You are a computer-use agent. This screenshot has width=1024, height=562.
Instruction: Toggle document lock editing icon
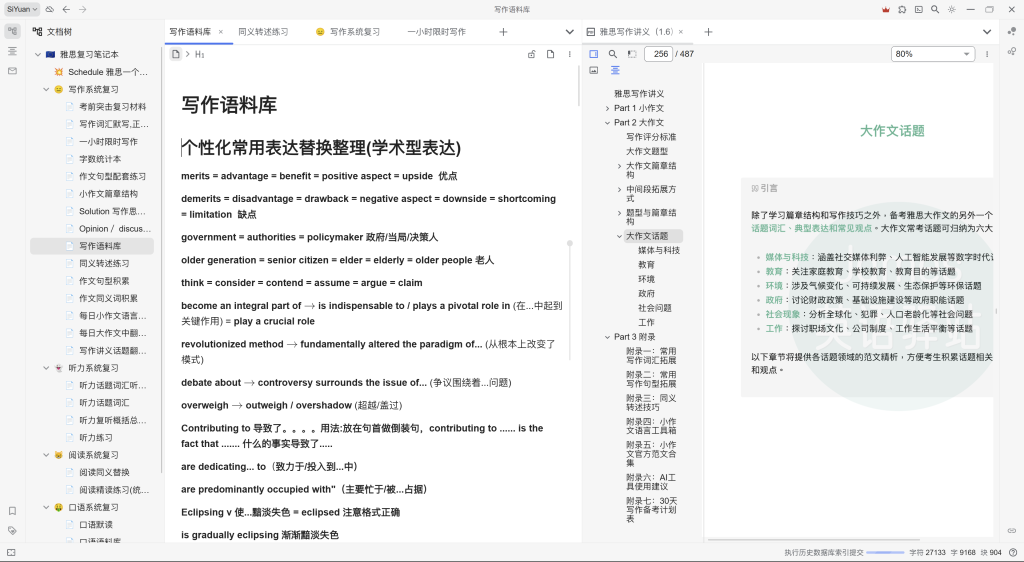pos(532,54)
